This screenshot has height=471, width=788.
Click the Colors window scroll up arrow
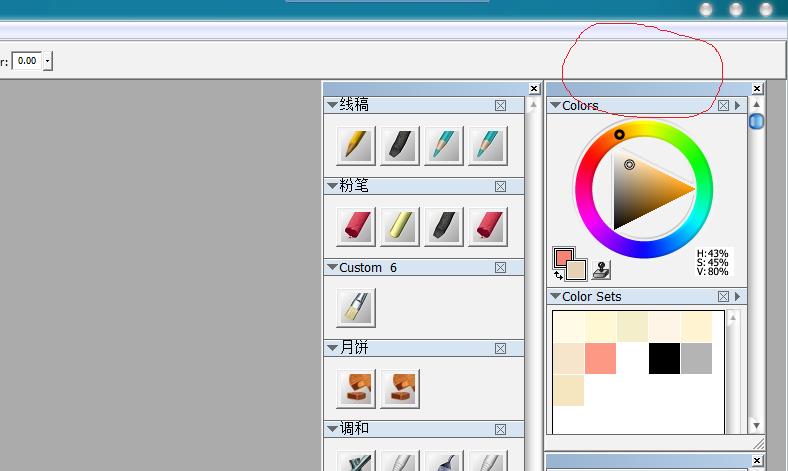[756, 105]
